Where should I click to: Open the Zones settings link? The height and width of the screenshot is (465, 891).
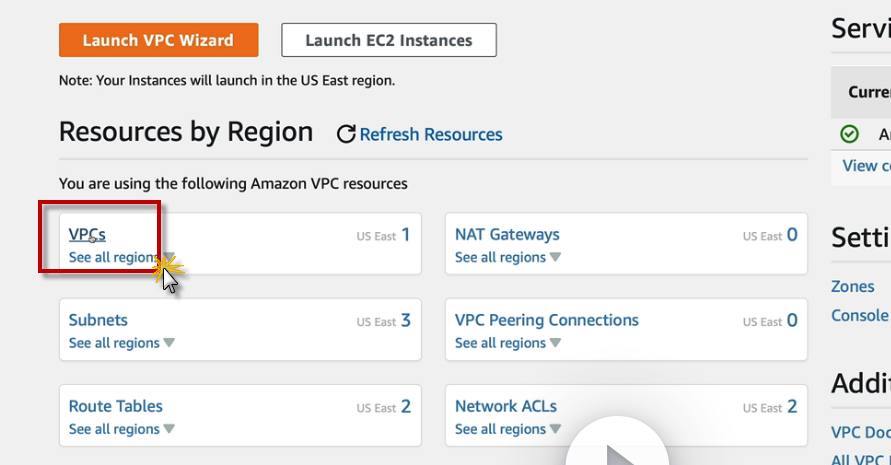(x=852, y=286)
